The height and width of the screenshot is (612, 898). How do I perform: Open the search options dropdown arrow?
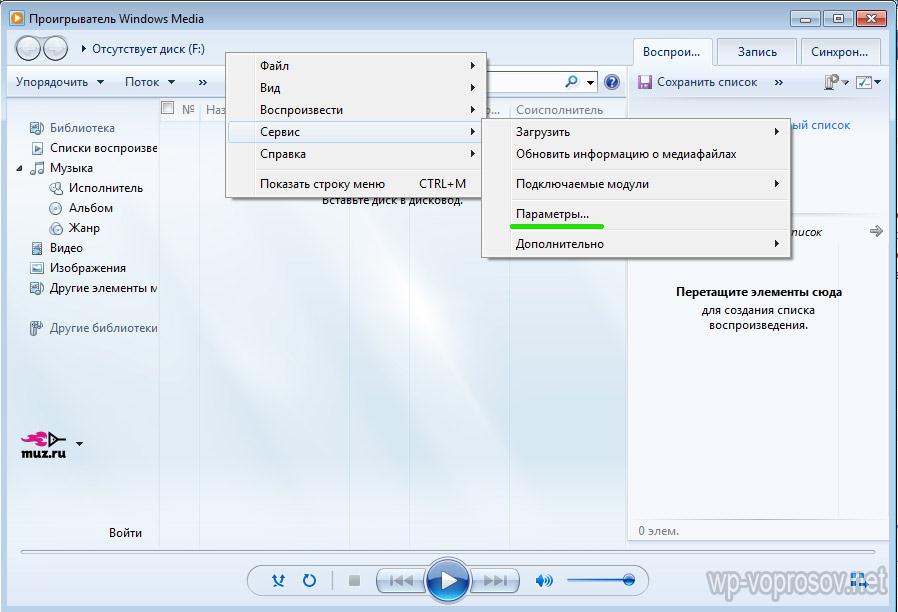(x=590, y=82)
